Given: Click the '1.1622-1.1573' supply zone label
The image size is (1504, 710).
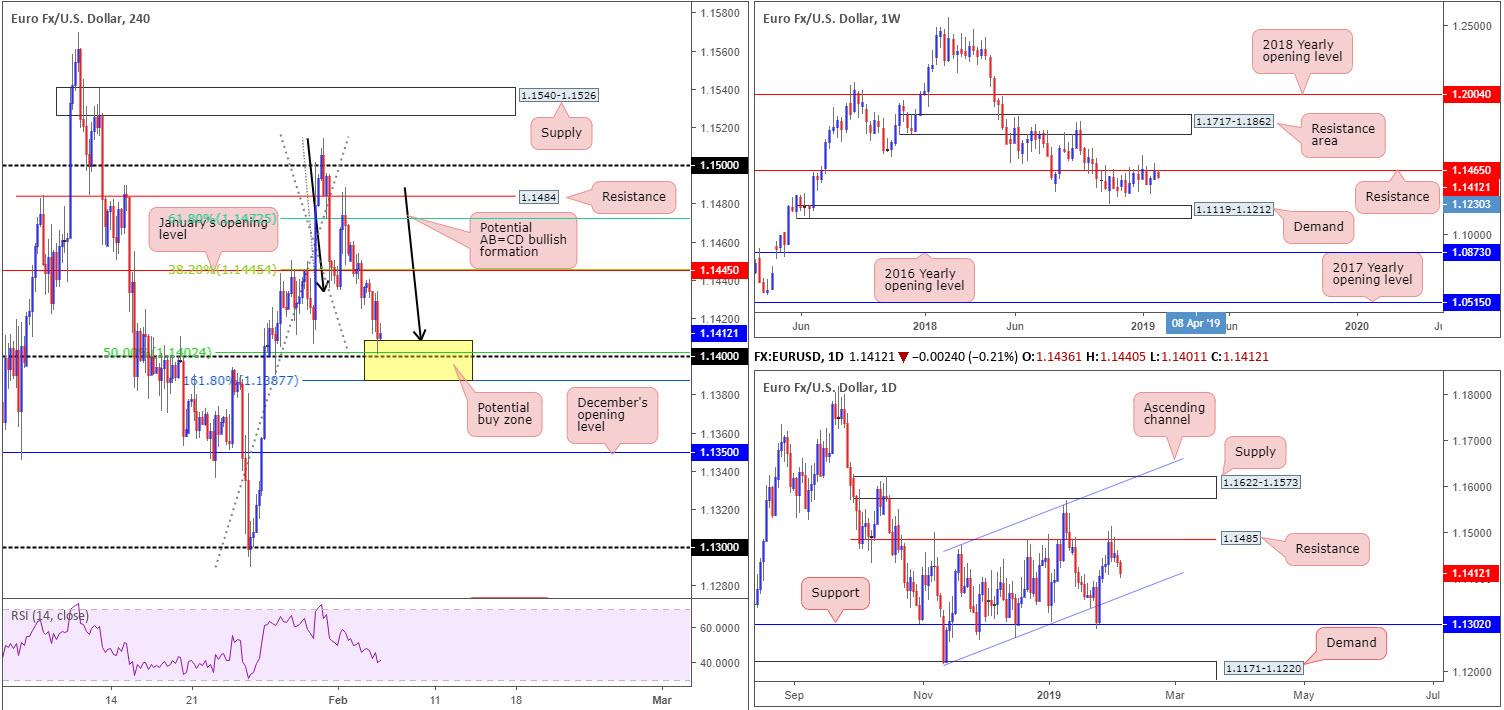Looking at the screenshot, I should coord(1260,483).
